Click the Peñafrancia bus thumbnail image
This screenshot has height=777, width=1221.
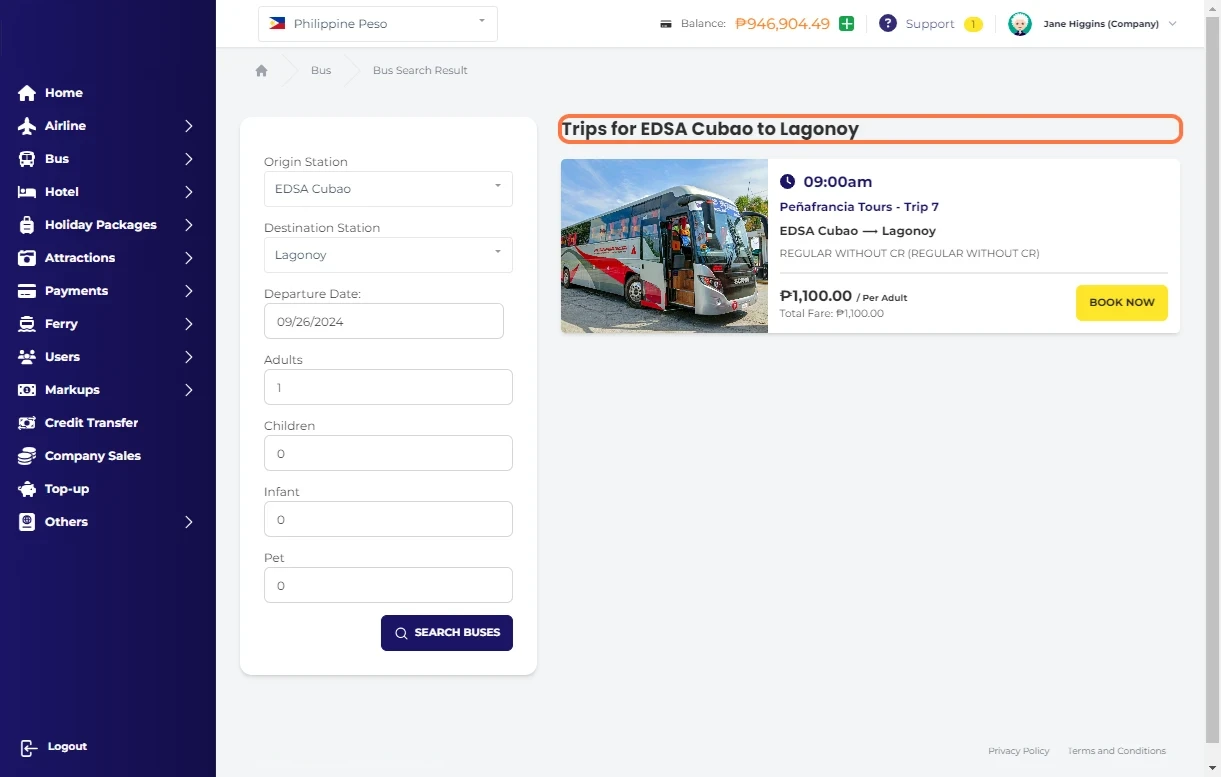(664, 246)
